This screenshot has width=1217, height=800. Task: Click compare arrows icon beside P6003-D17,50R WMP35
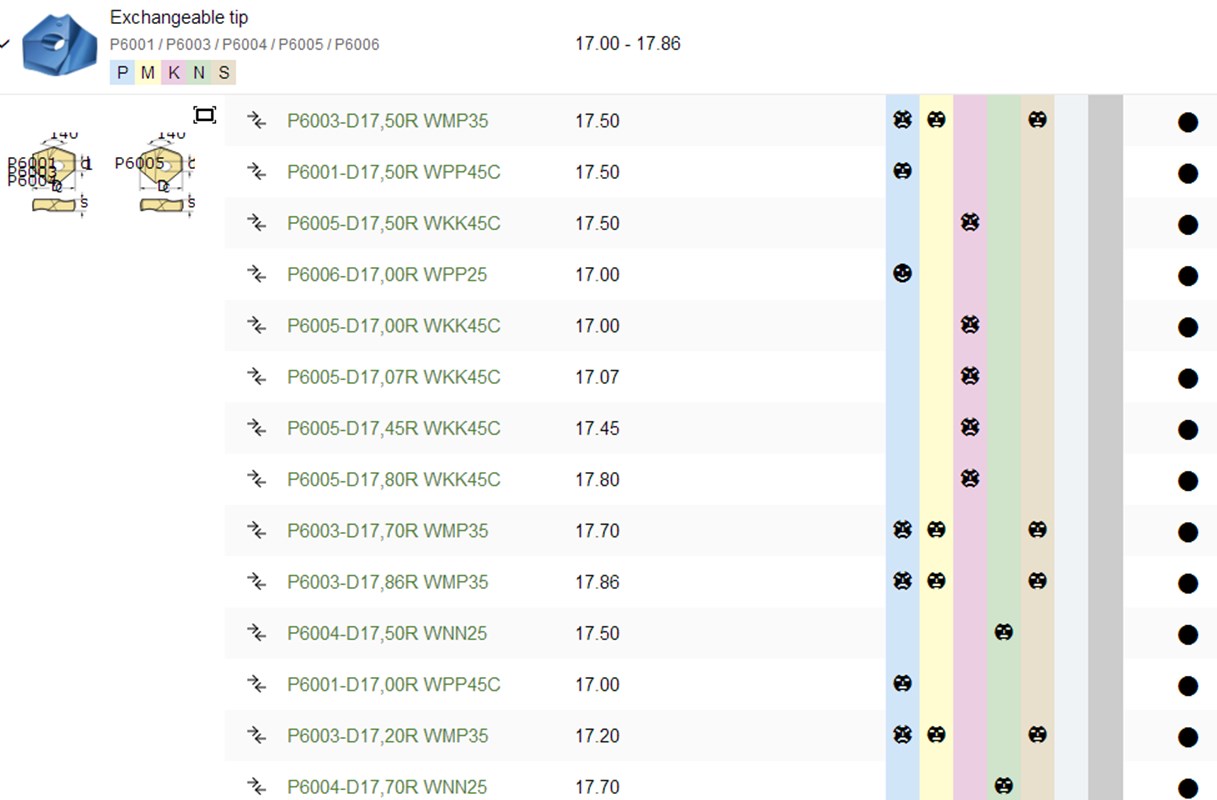pos(257,121)
